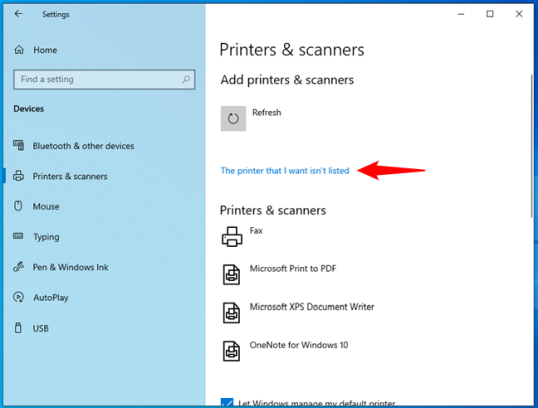Screen dimensions: 538x408
Task: Maximize the Settings window
Action: pos(490,14)
